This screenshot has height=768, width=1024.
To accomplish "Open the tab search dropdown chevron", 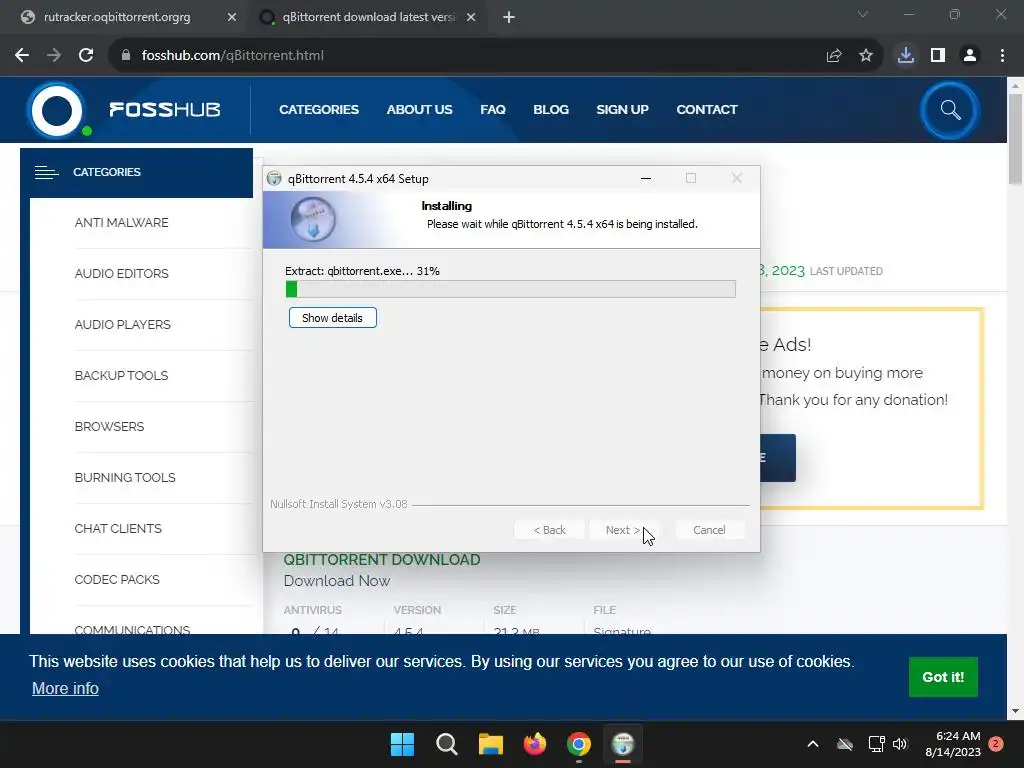I will 863,14.
